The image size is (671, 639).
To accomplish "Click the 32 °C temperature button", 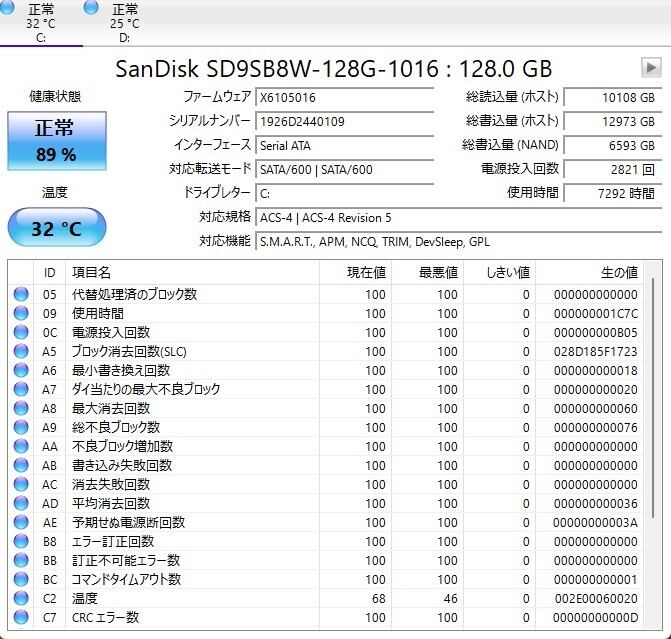I will [57, 228].
